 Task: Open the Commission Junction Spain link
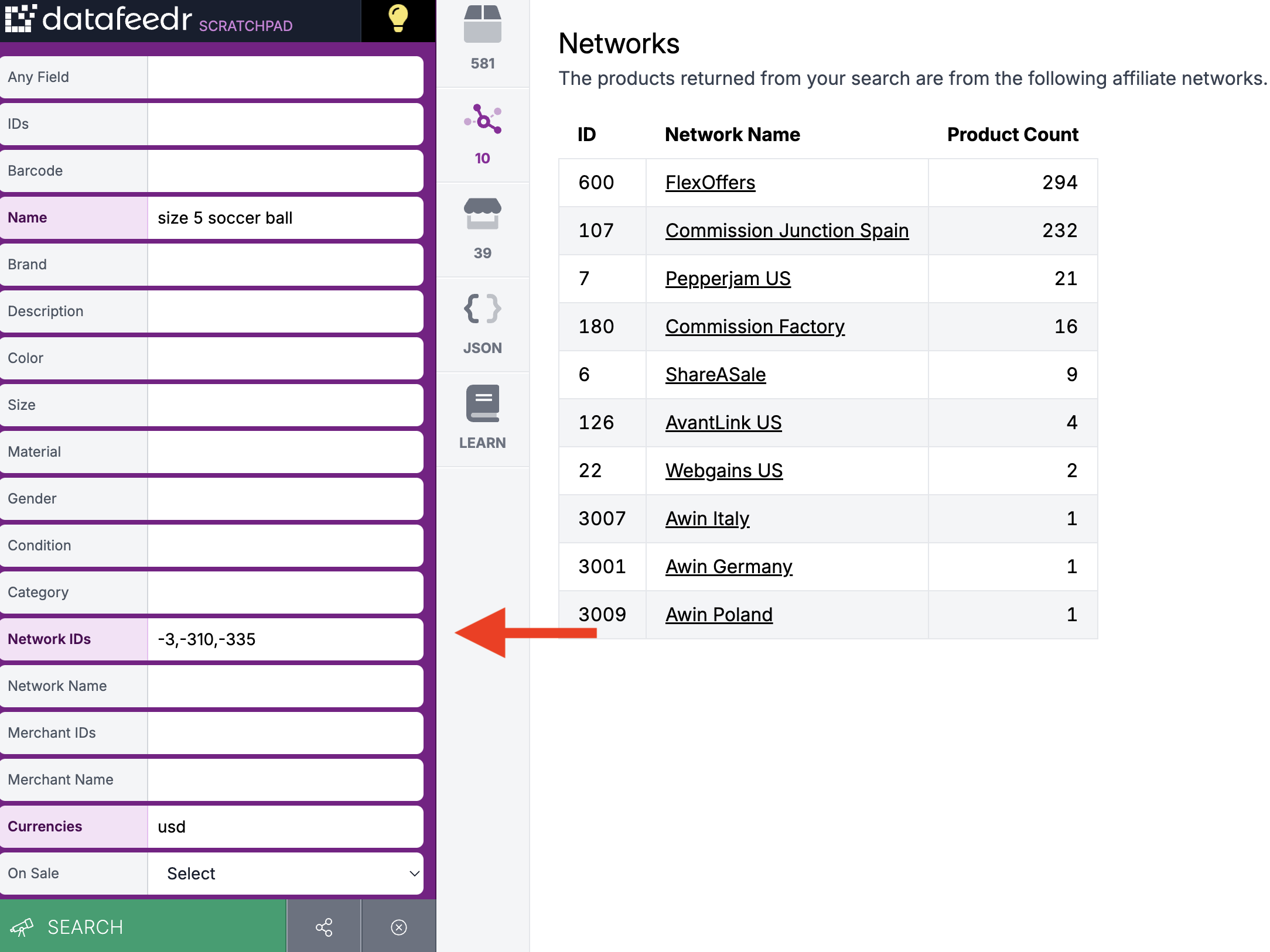coord(787,231)
